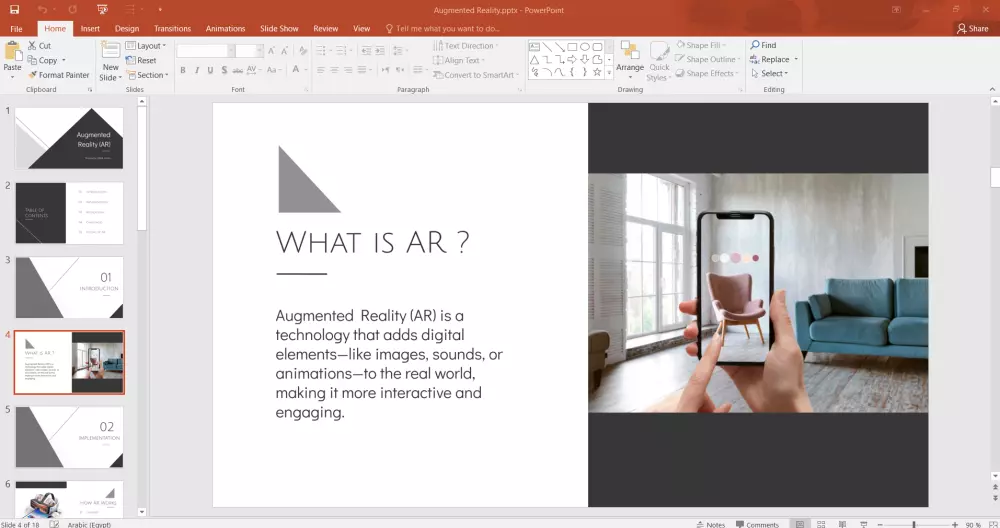Open Arrange options icon
Viewport: 1000px width, 528px height.
[630, 51]
